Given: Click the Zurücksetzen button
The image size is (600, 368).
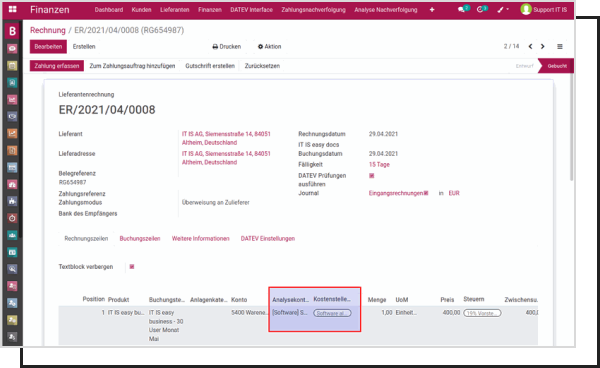Looking at the screenshot, I should point(262,66).
